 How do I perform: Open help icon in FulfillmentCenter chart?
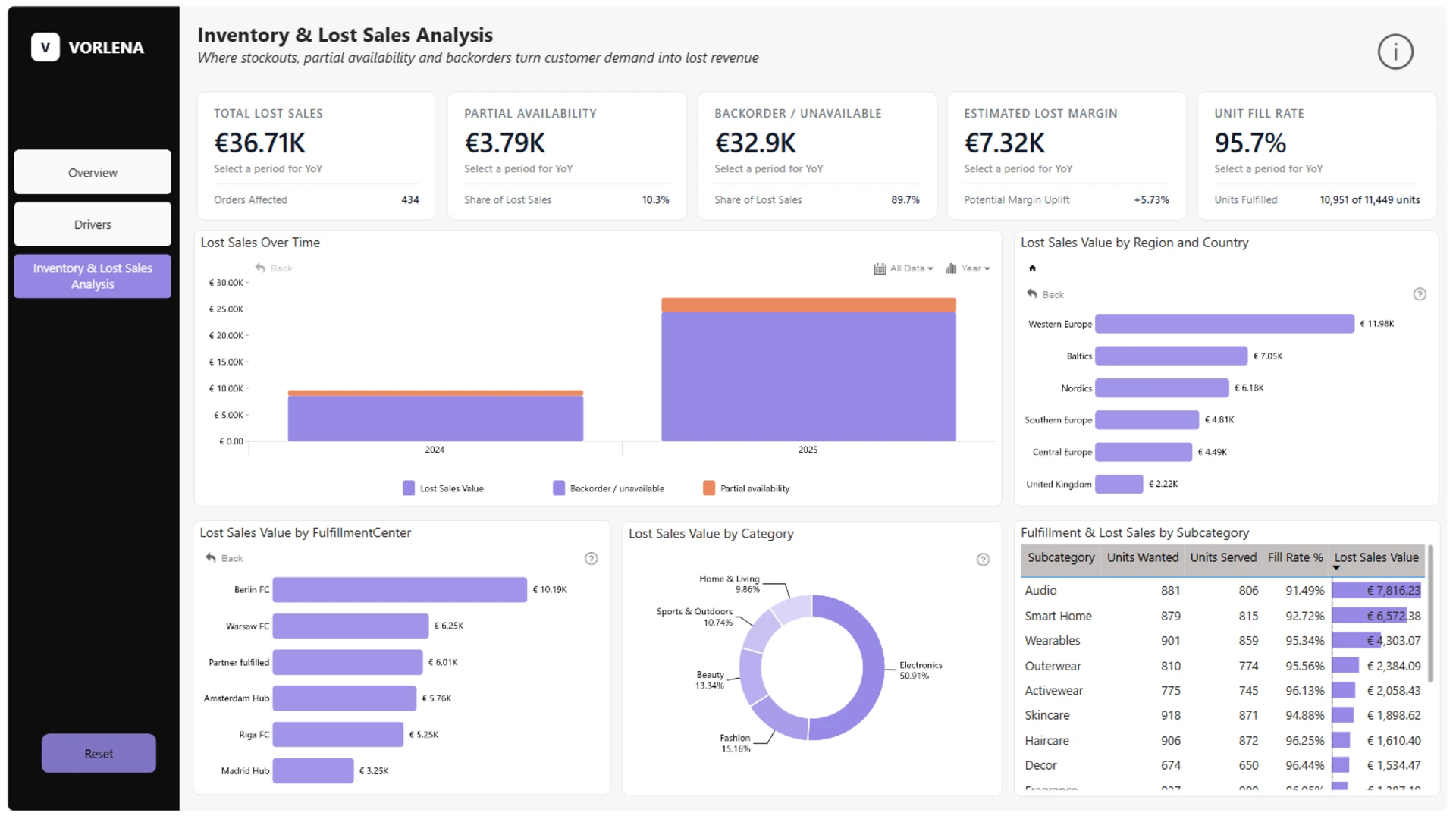point(591,559)
